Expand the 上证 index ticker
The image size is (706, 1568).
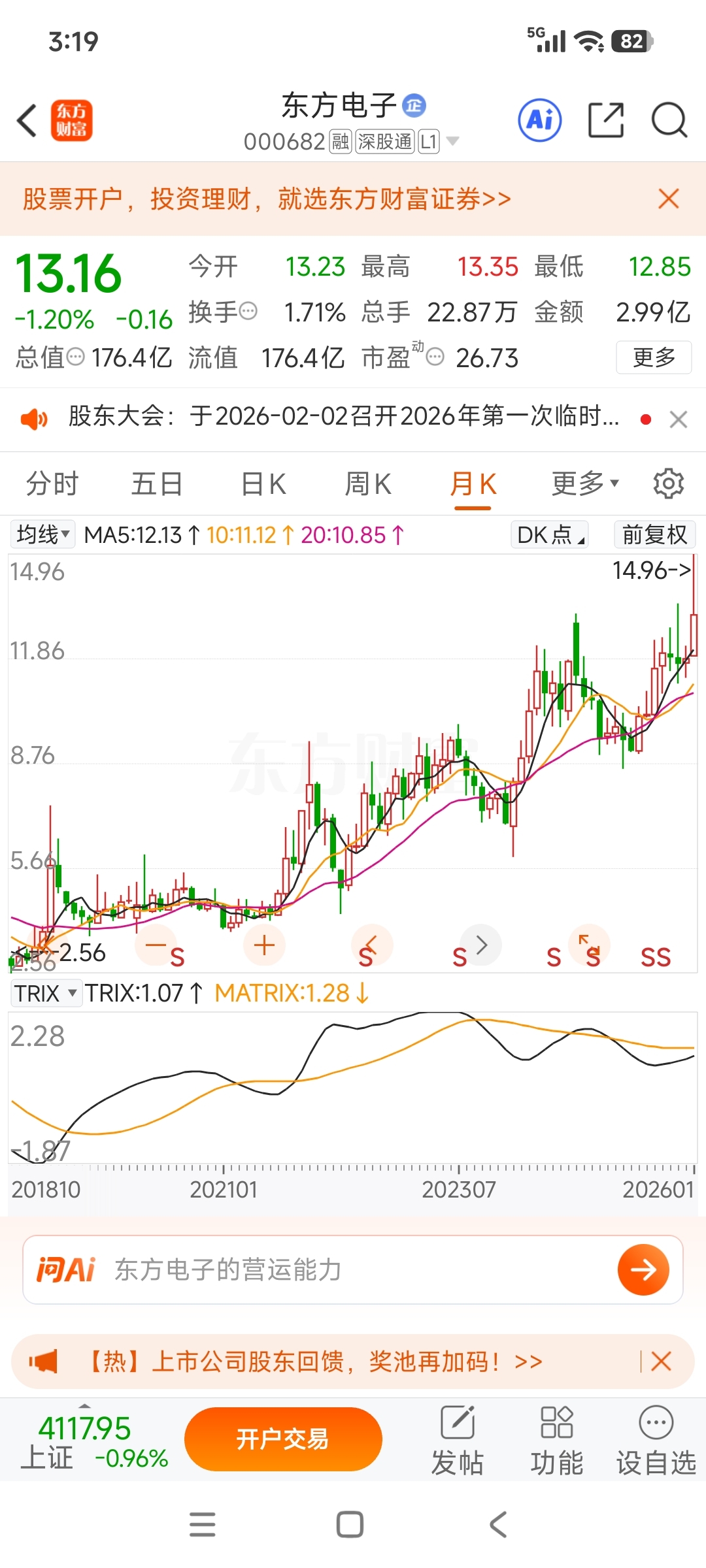pos(93,1441)
